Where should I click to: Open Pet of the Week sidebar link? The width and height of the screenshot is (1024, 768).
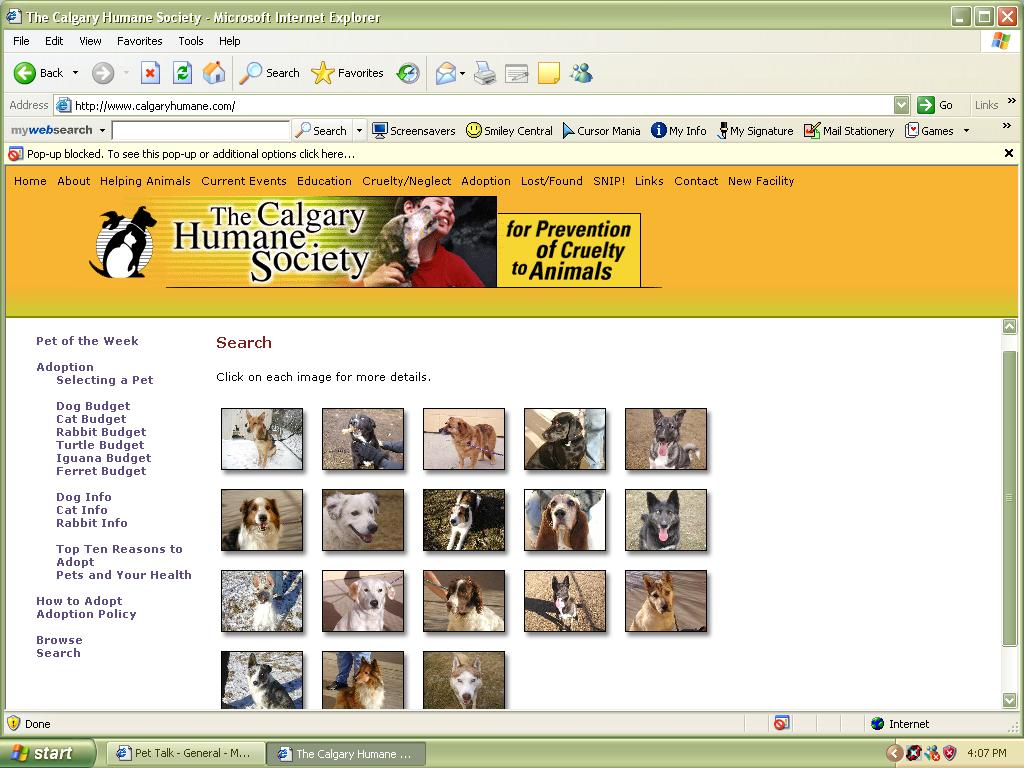pyautogui.click(x=87, y=341)
